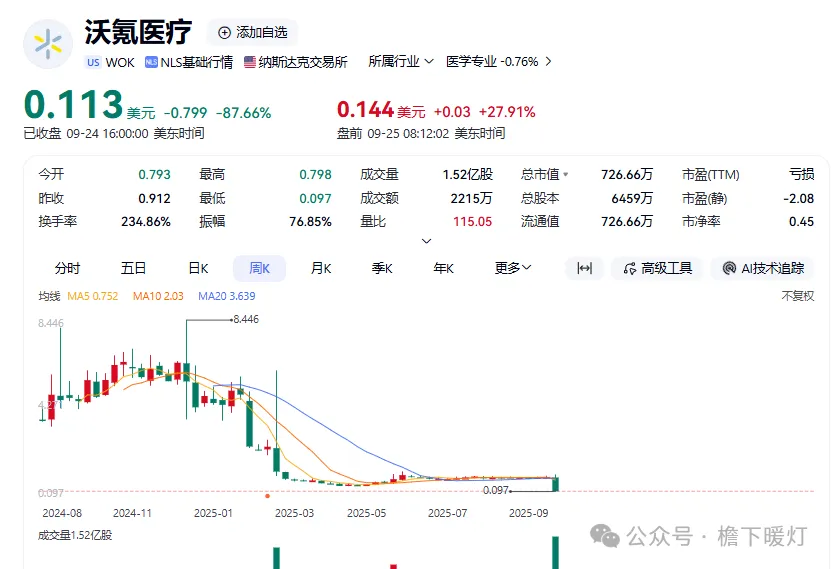Switch to 月K chart tab
This screenshot has width=834, height=569.
click(321, 268)
